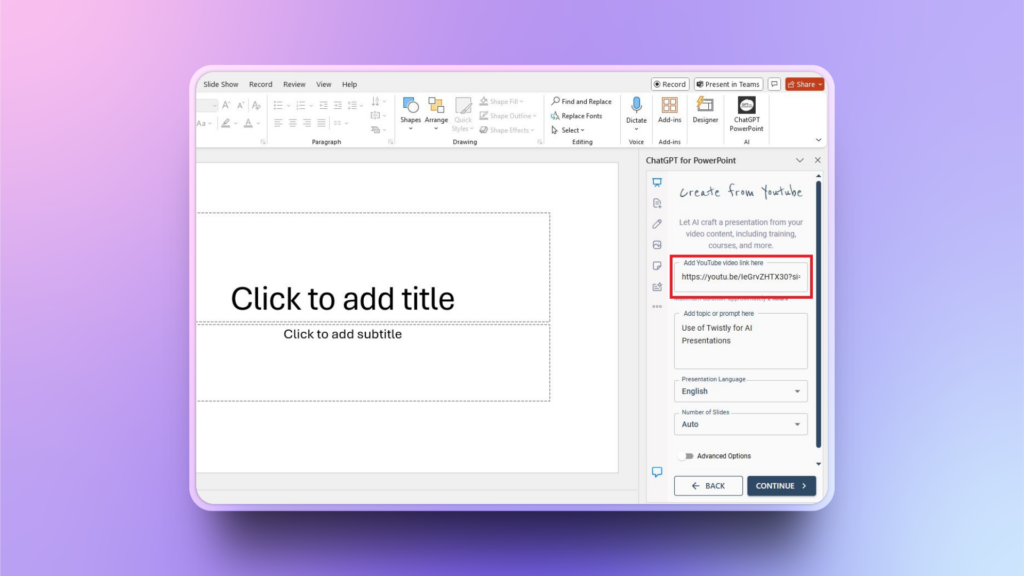Click the Share button
The height and width of the screenshot is (576, 1024).
click(805, 84)
